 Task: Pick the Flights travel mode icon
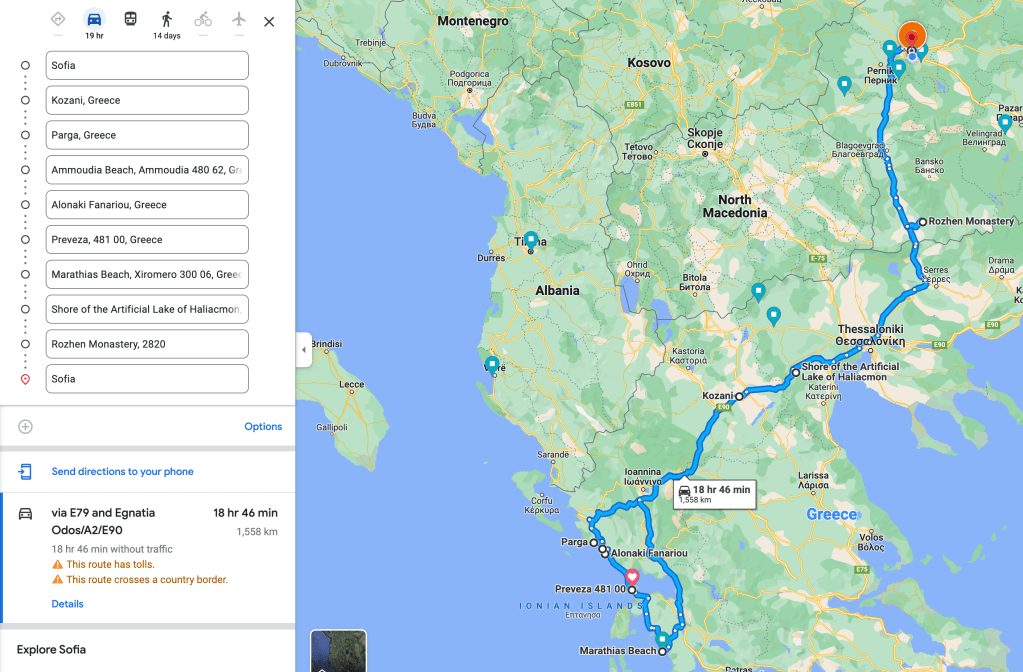(239, 19)
